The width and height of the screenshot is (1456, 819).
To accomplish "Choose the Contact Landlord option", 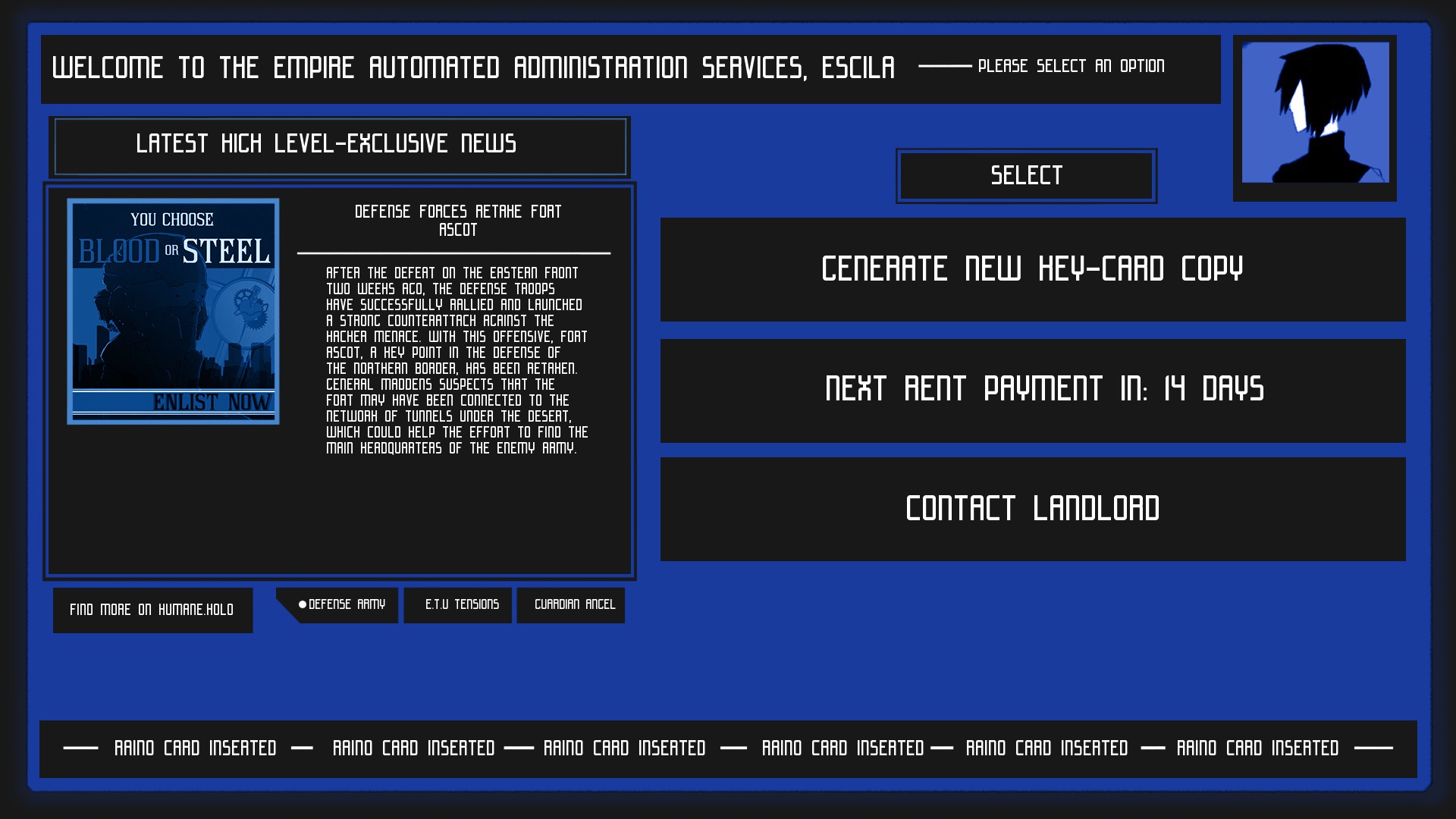I will click(x=1032, y=509).
